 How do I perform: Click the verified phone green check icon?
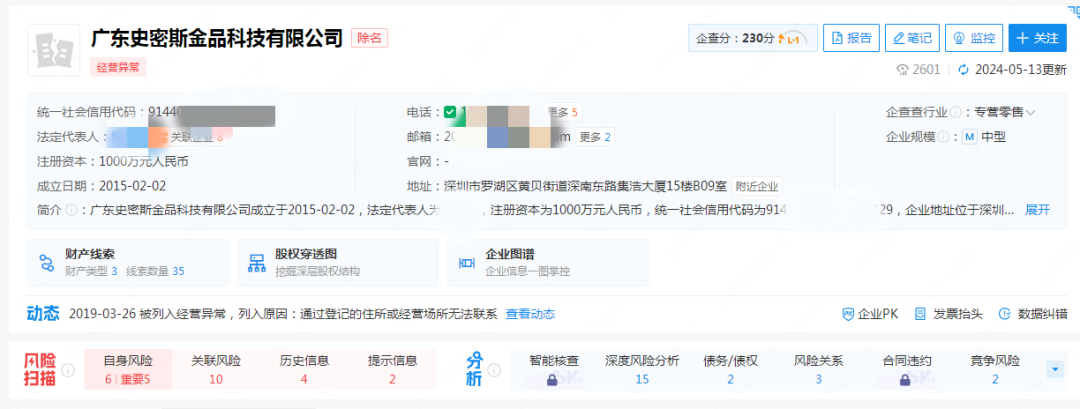point(450,112)
